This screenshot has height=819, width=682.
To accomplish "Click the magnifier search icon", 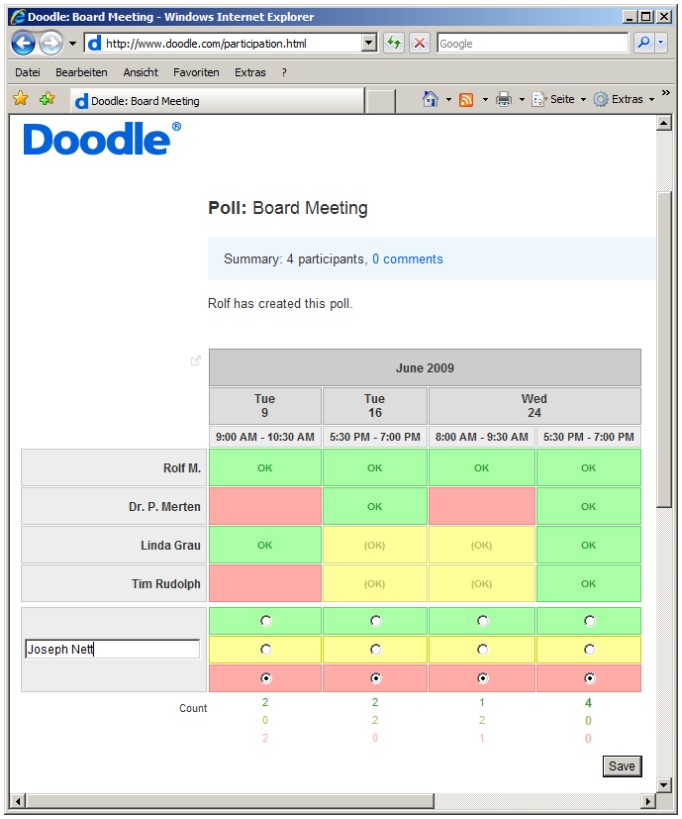I will pyautogui.click(x=643, y=42).
